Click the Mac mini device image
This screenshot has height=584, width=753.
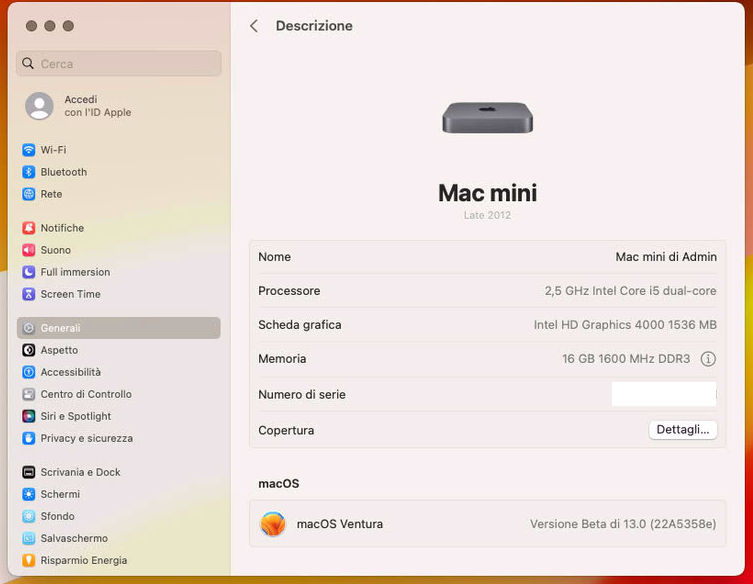[x=487, y=118]
